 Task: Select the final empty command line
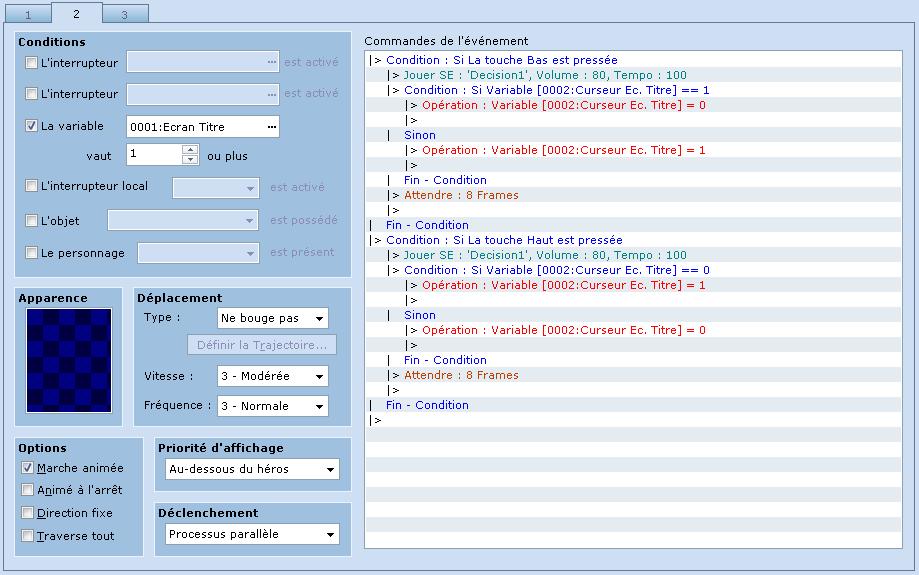click(634, 420)
